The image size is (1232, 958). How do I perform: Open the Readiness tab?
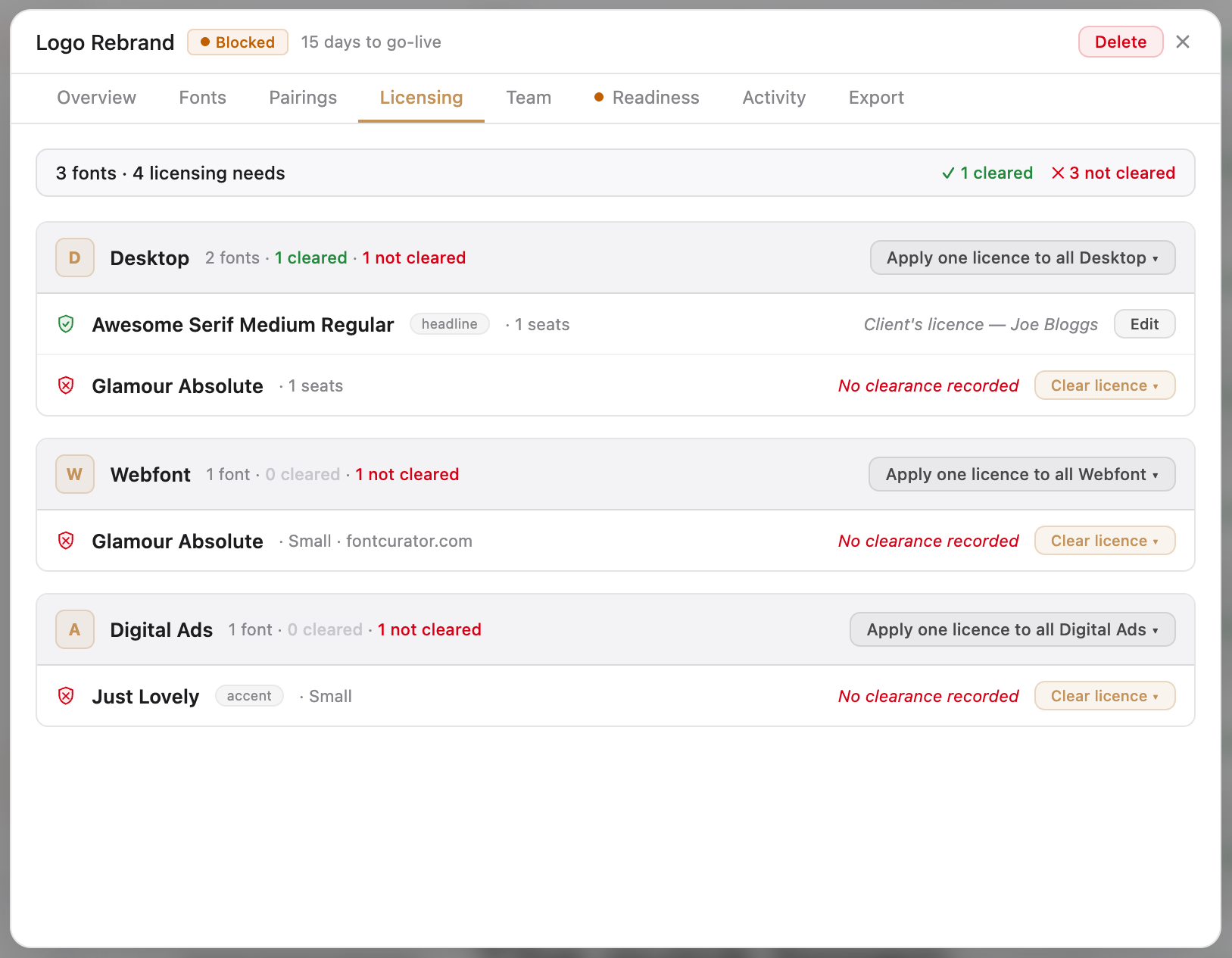point(647,98)
